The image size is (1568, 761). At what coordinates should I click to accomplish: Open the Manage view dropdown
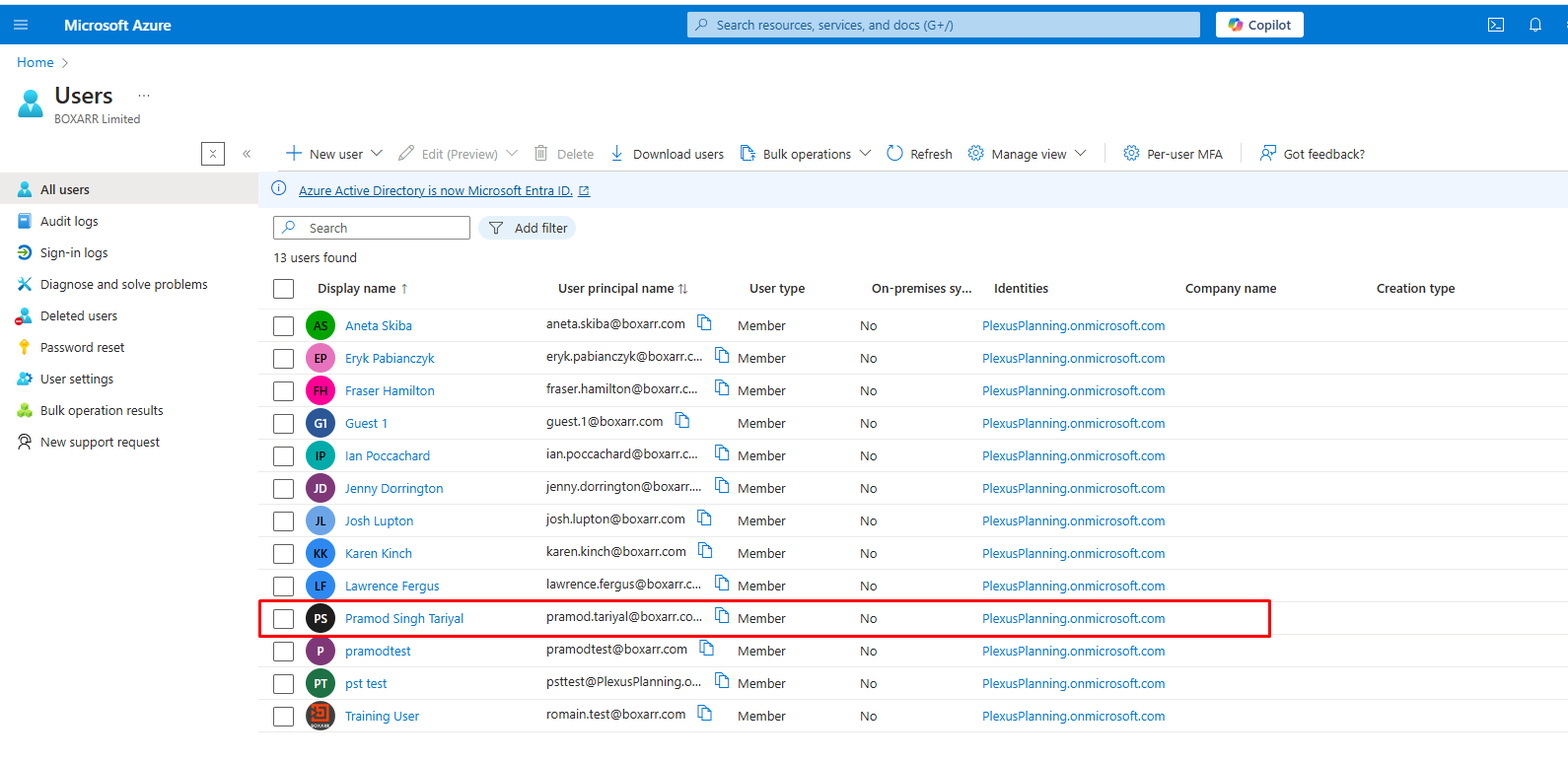1081,153
